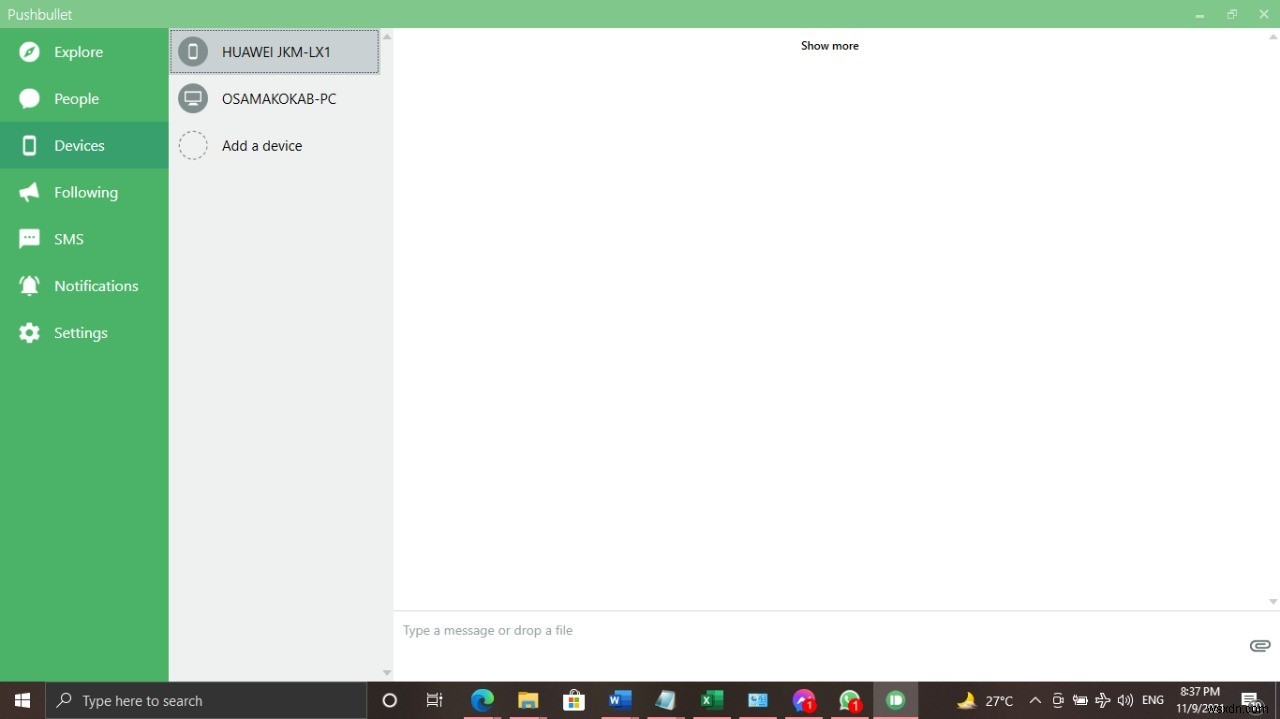Expand hidden icons in the system tray
The image size is (1280, 719).
coord(1034,700)
